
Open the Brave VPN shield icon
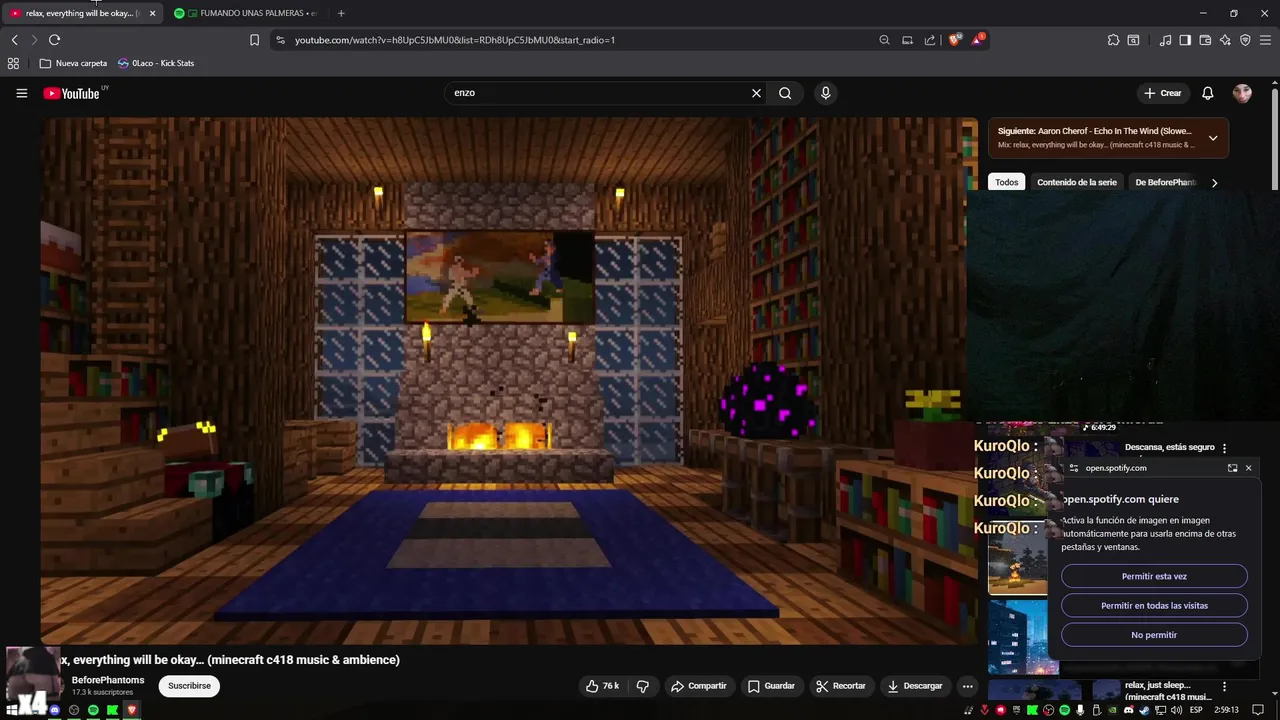coord(1245,40)
